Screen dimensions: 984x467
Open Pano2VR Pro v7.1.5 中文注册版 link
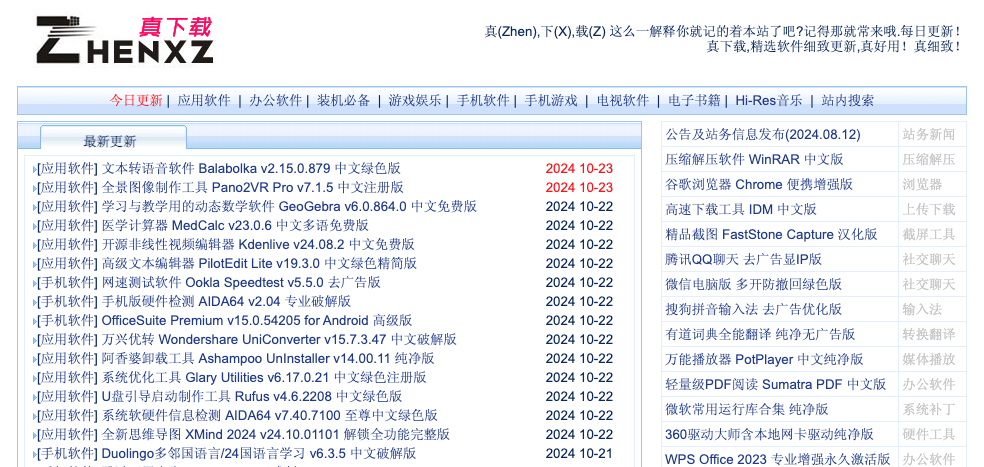[x=252, y=187]
